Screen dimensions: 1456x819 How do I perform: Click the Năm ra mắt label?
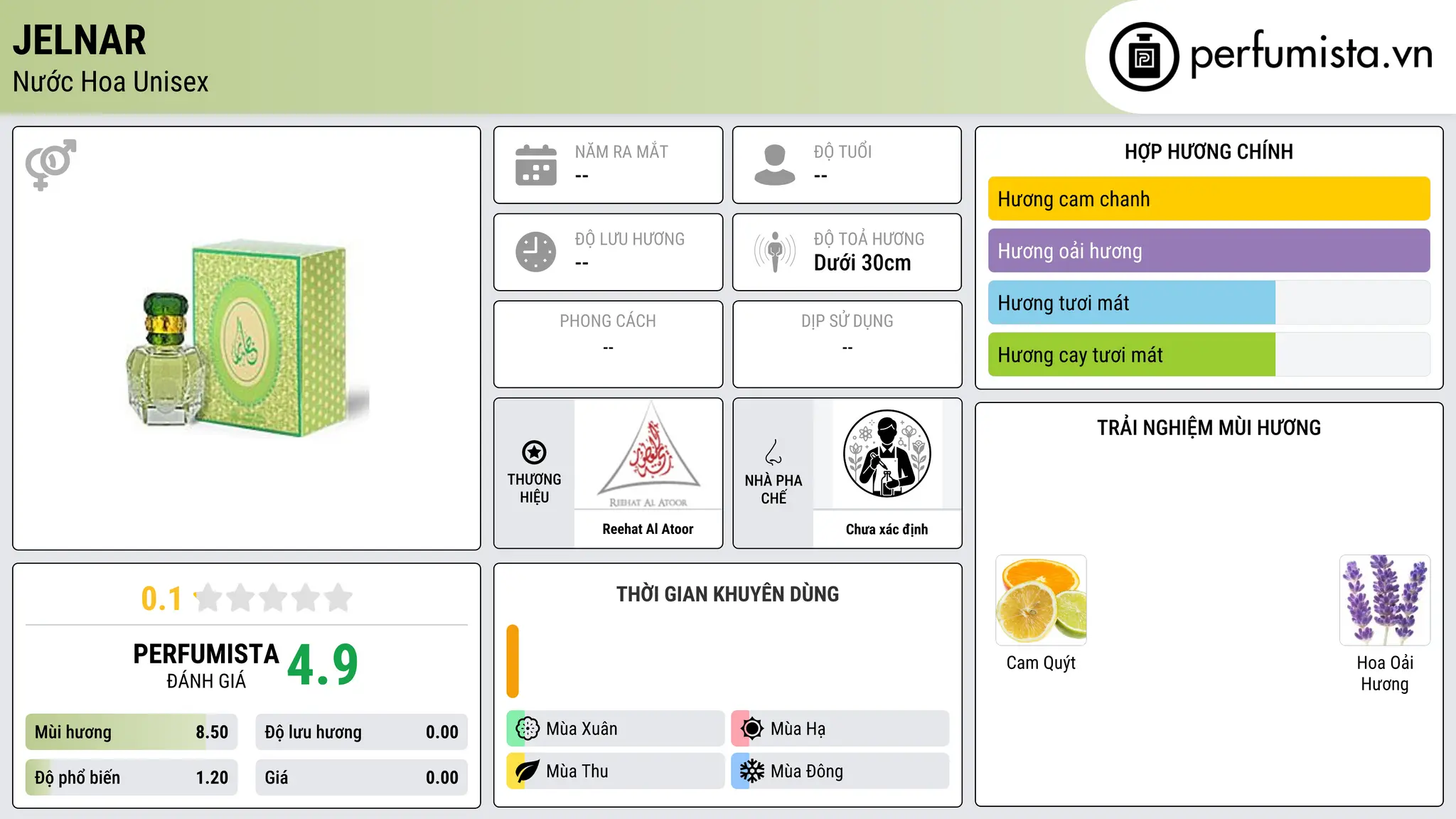pos(621,152)
